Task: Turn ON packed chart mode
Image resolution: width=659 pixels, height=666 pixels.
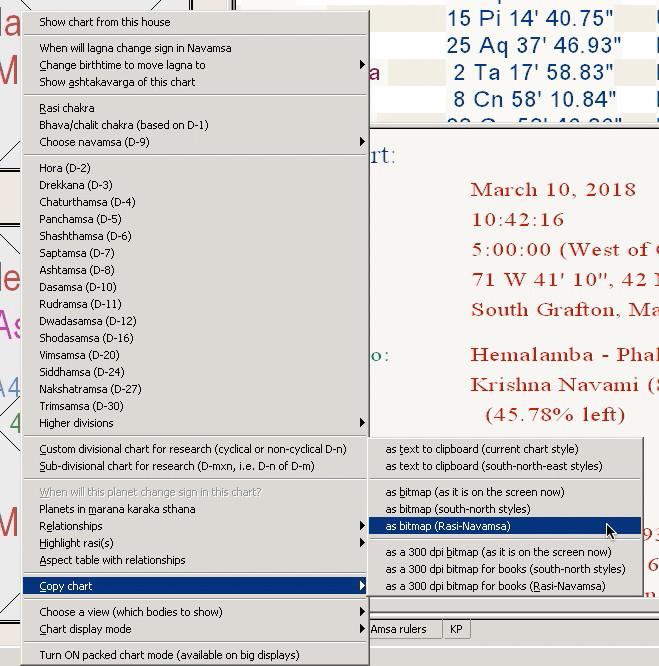Action: (169, 655)
